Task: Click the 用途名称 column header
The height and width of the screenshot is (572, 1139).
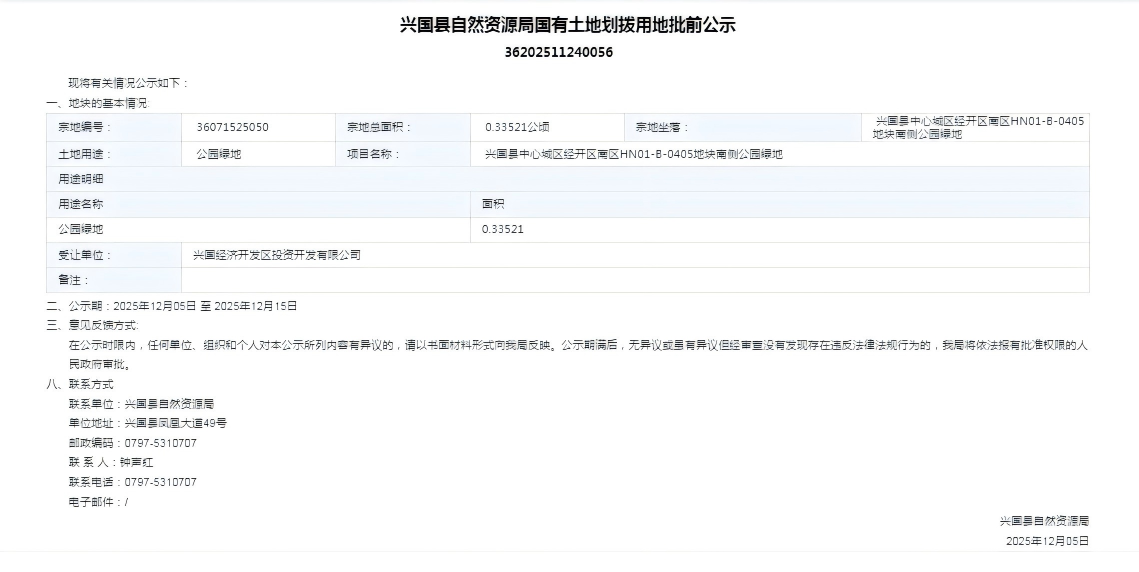Action: 82,204
